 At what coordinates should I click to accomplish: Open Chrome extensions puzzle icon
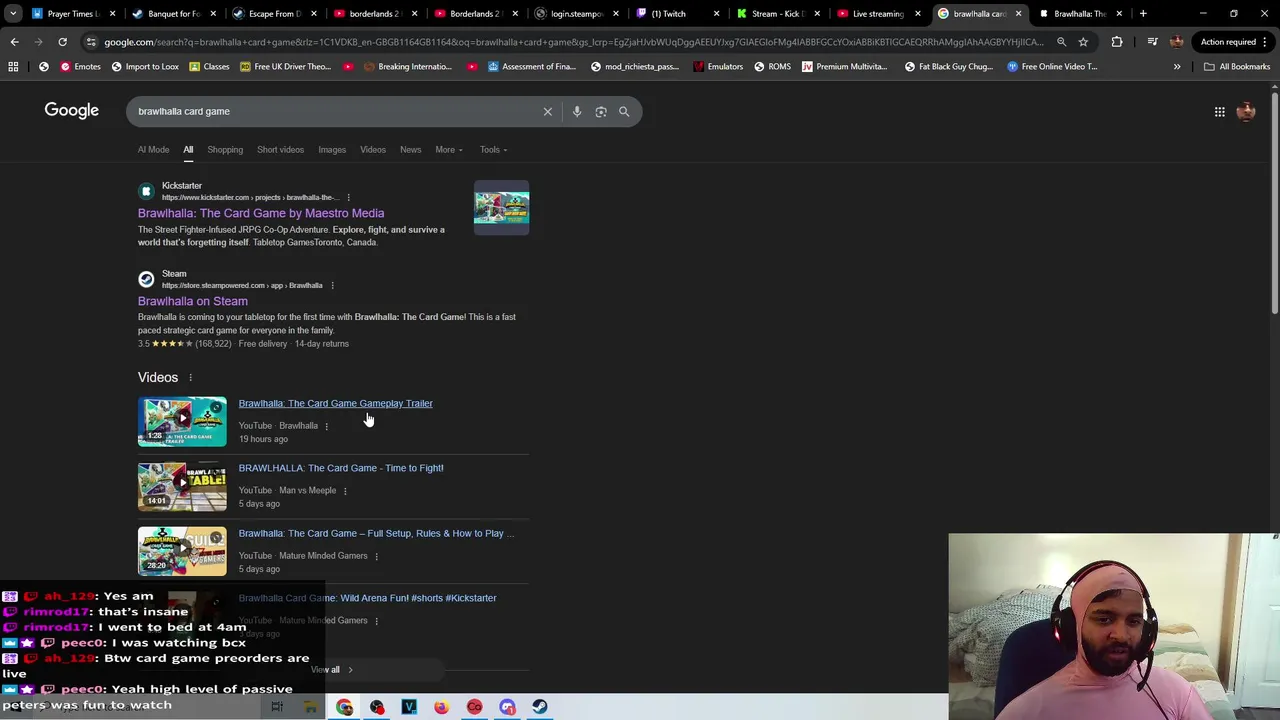(x=1117, y=42)
